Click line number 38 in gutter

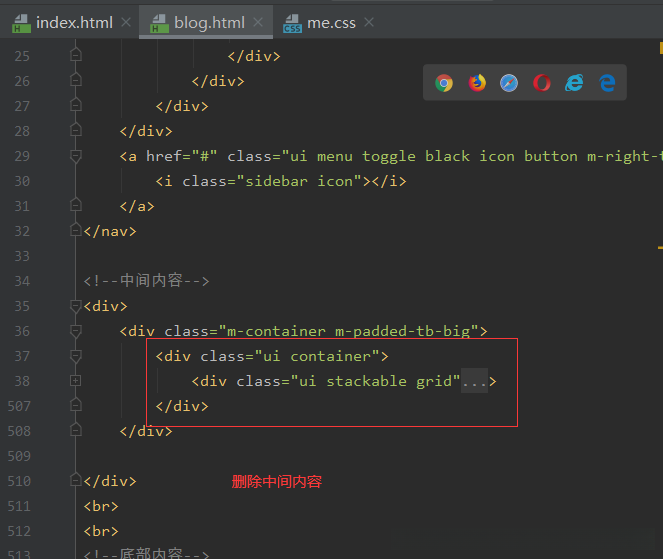[22, 381]
